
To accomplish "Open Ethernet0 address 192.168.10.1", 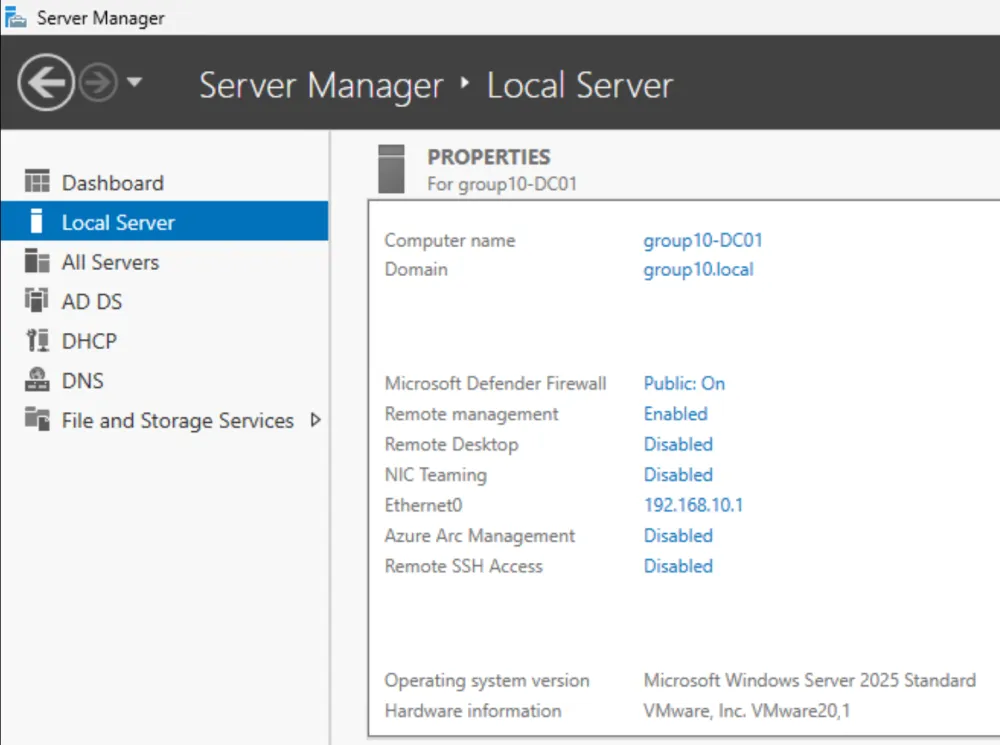I will coord(693,505).
